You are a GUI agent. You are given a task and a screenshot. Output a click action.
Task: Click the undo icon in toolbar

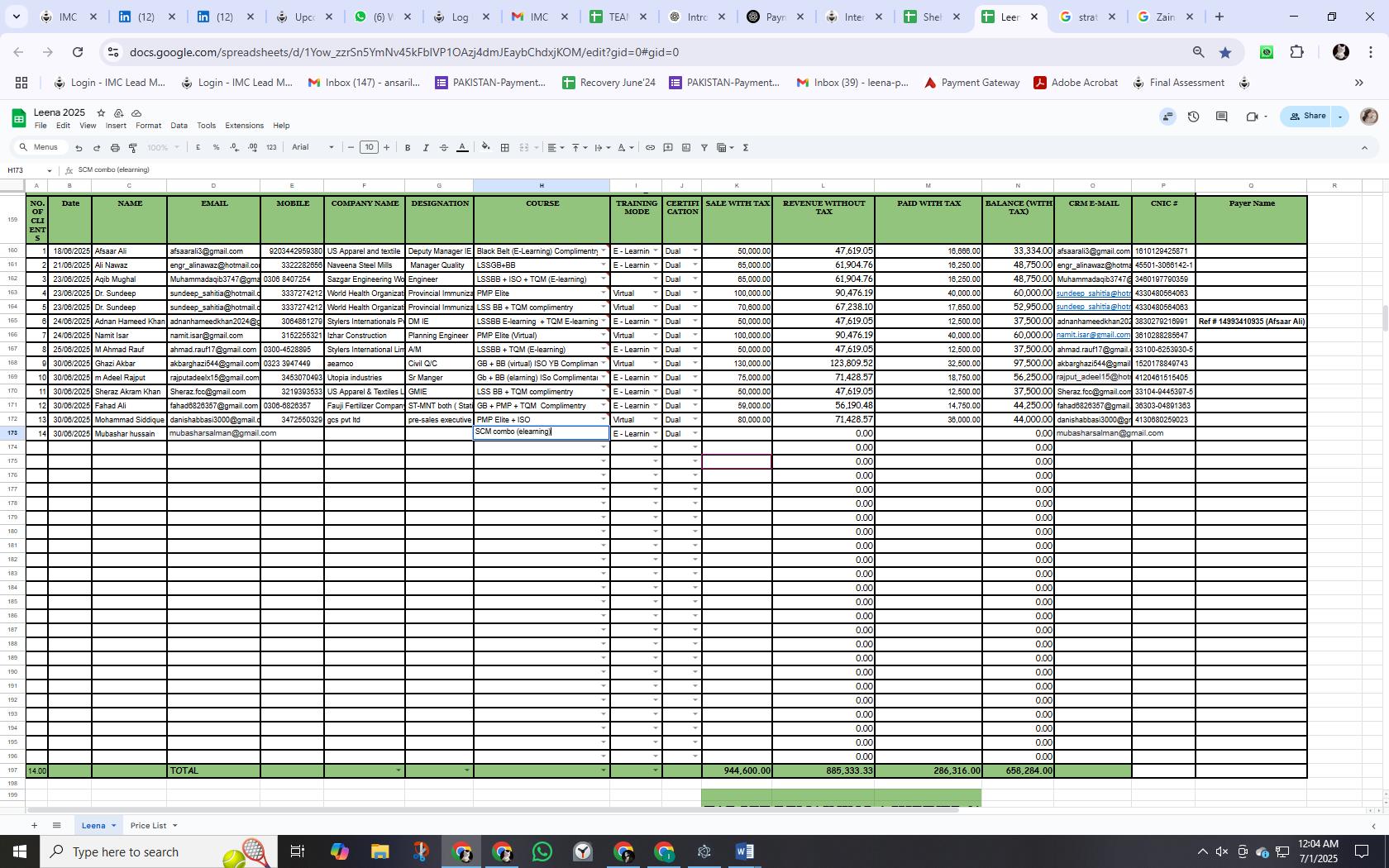click(79, 148)
